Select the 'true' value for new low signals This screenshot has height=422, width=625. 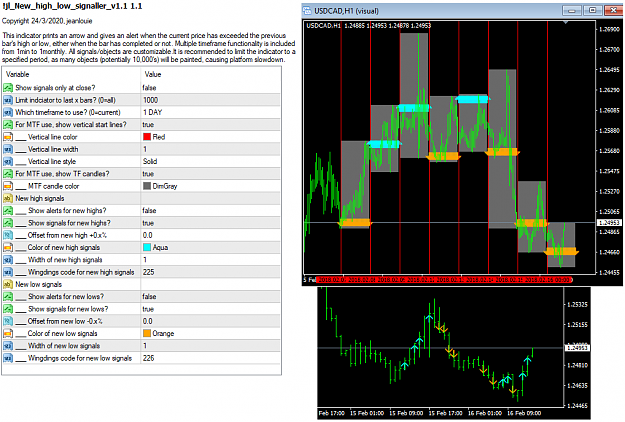tap(148, 309)
